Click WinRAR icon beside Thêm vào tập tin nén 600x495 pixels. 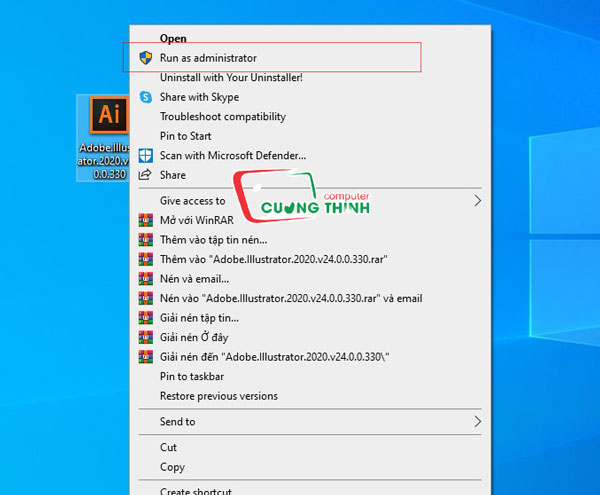point(145,240)
